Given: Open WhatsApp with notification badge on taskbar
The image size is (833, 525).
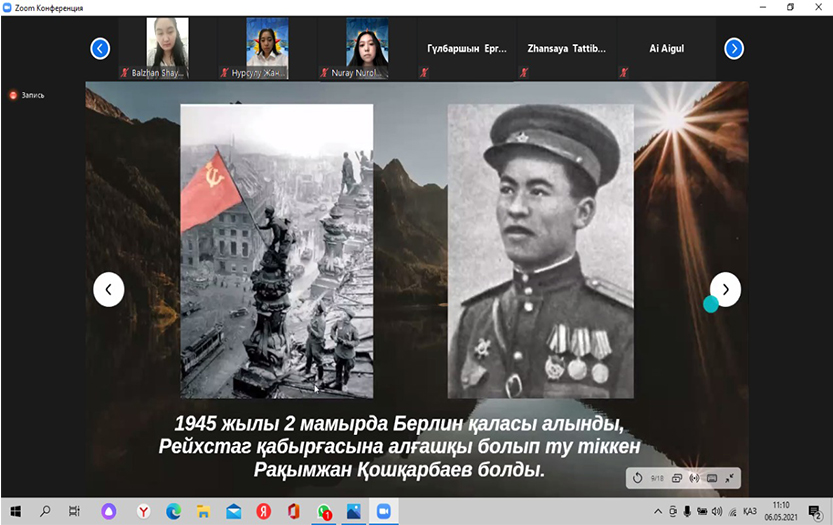Looking at the screenshot, I should click(x=324, y=511).
